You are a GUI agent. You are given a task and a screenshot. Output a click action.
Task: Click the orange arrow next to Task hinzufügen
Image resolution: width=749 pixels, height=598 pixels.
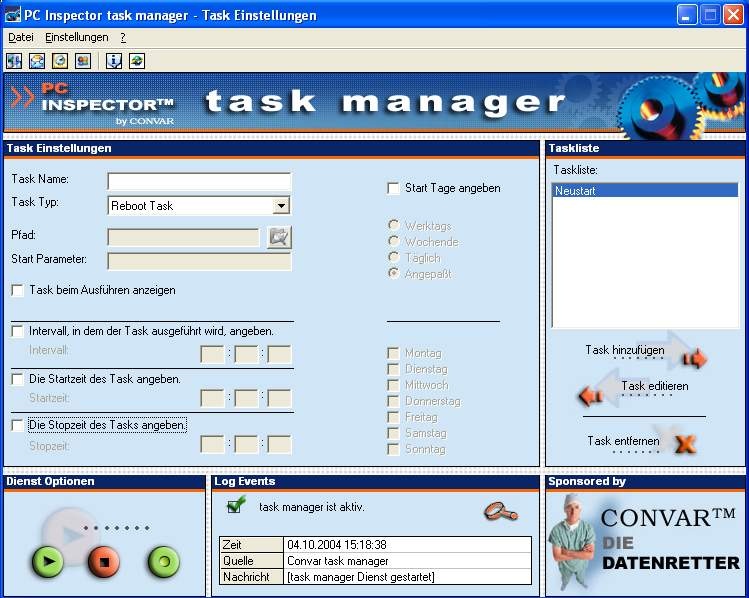pyautogui.click(x=696, y=358)
